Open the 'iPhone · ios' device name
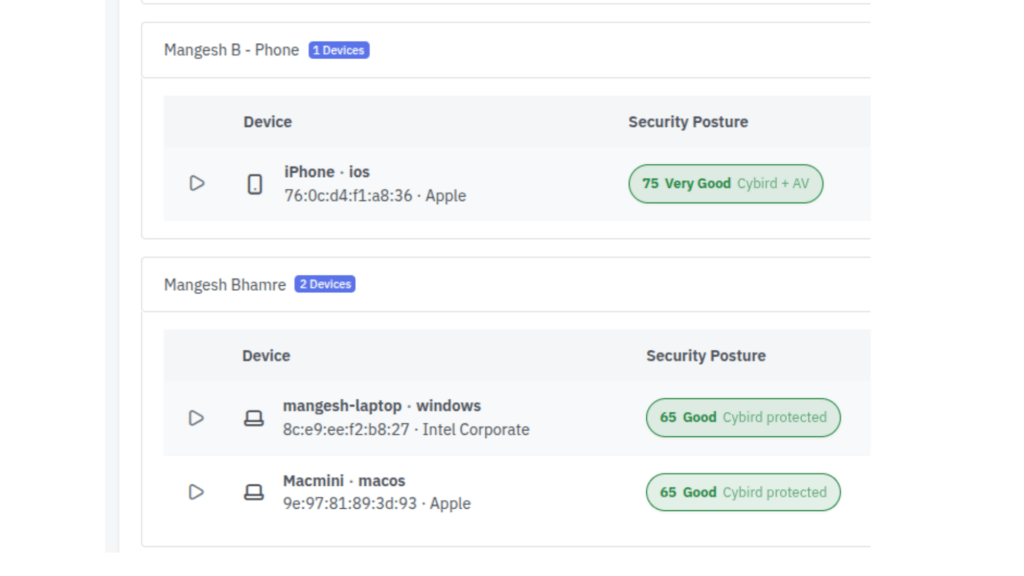Image resolution: width=1024 pixels, height=576 pixels. point(327,172)
